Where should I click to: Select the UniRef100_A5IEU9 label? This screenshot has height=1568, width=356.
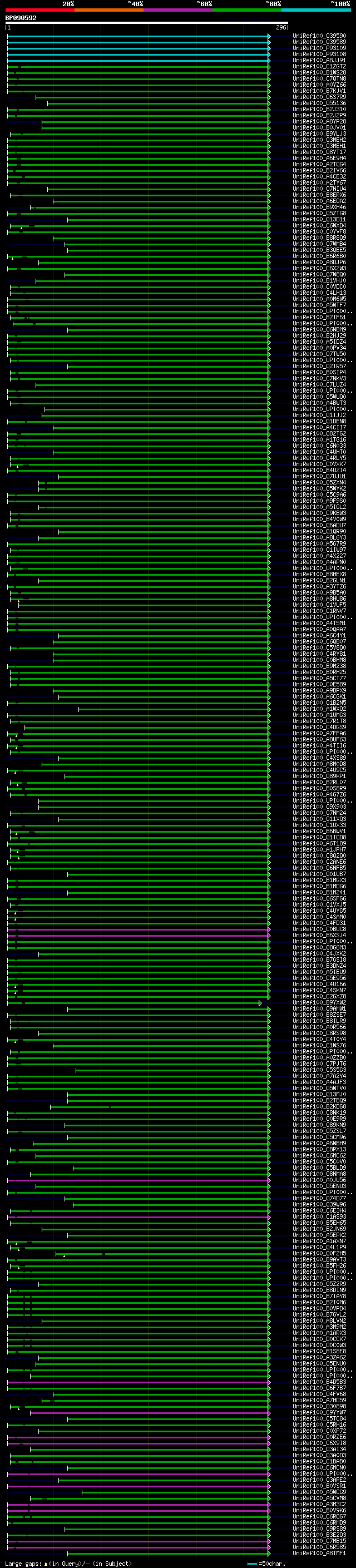click(x=319, y=972)
